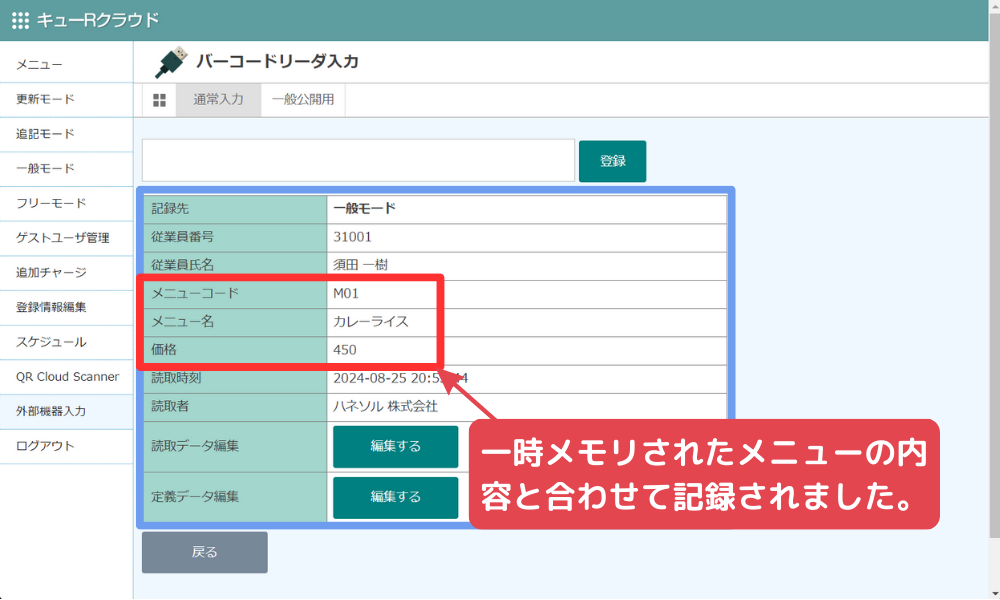The width and height of the screenshot is (1000, 600).
Task: Click the メニュー名 label cell
Action: pyautogui.click(x=235, y=323)
